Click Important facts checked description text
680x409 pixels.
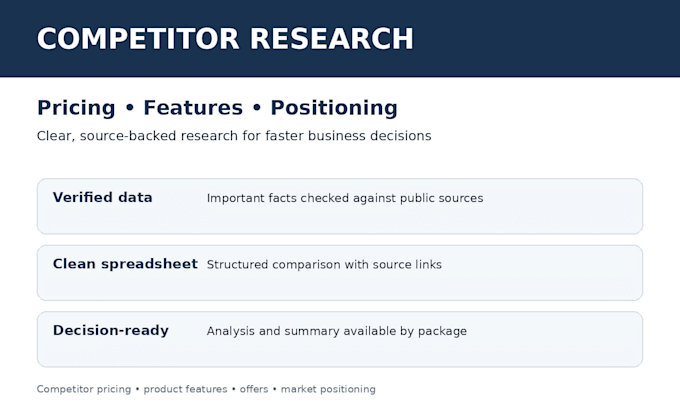[x=345, y=198]
